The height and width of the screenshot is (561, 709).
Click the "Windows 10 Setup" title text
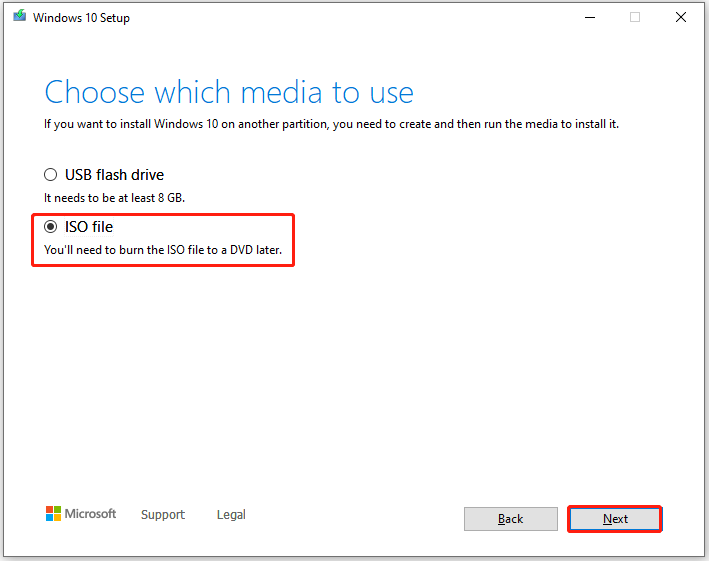point(81,17)
